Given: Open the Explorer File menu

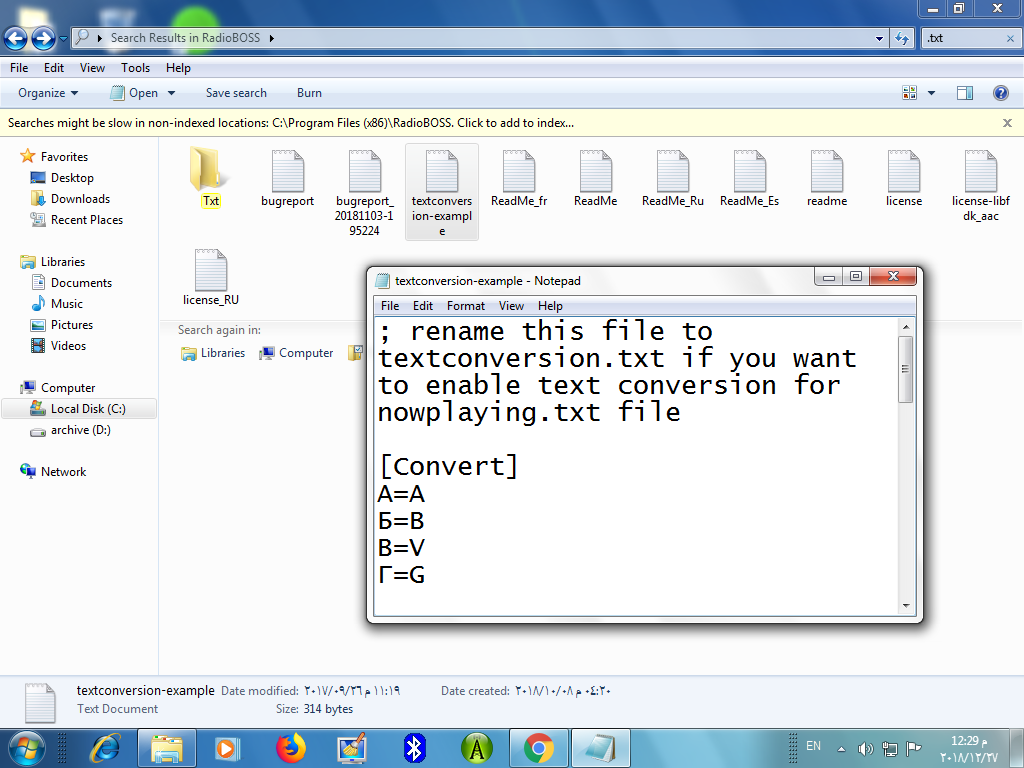Looking at the screenshot, I should tap(19, 68).
